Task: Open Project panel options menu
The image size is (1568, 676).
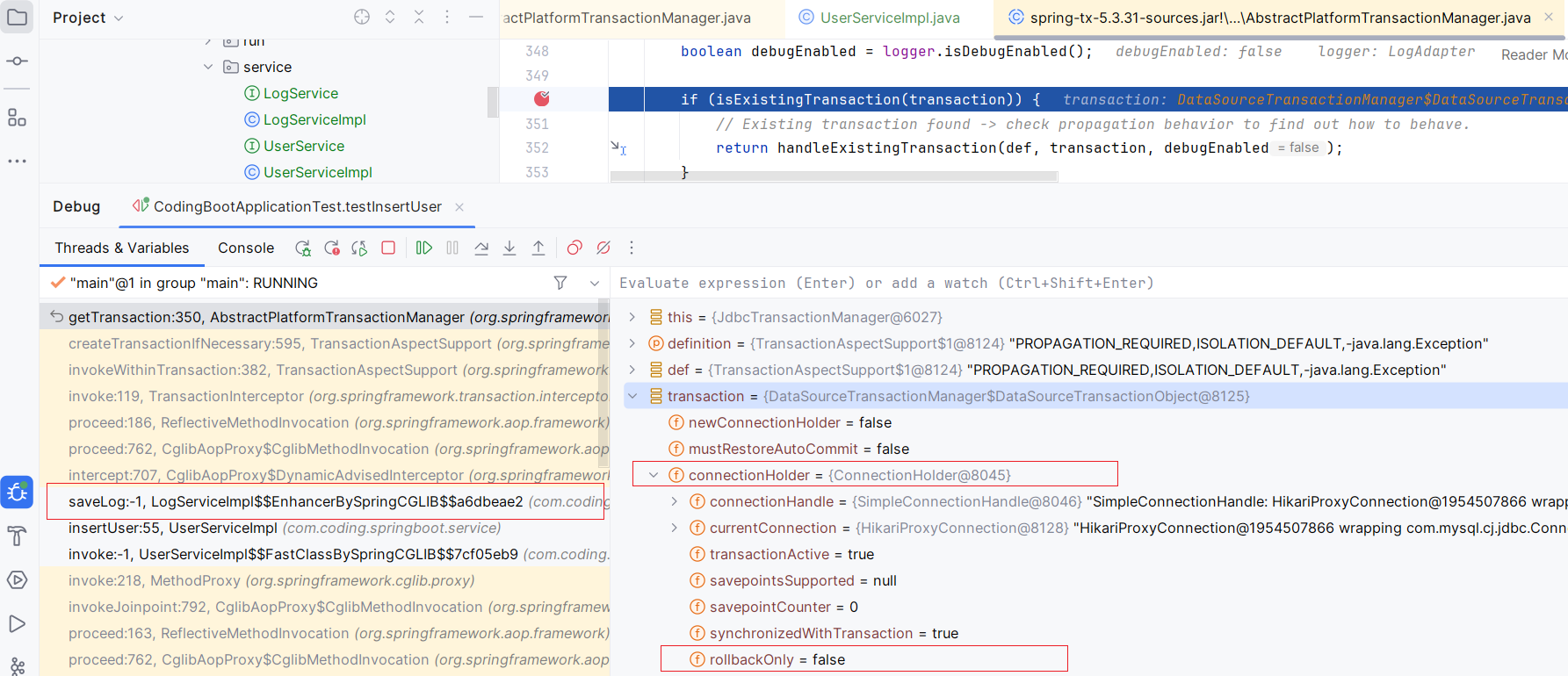Action: click(x=447, y=17)
